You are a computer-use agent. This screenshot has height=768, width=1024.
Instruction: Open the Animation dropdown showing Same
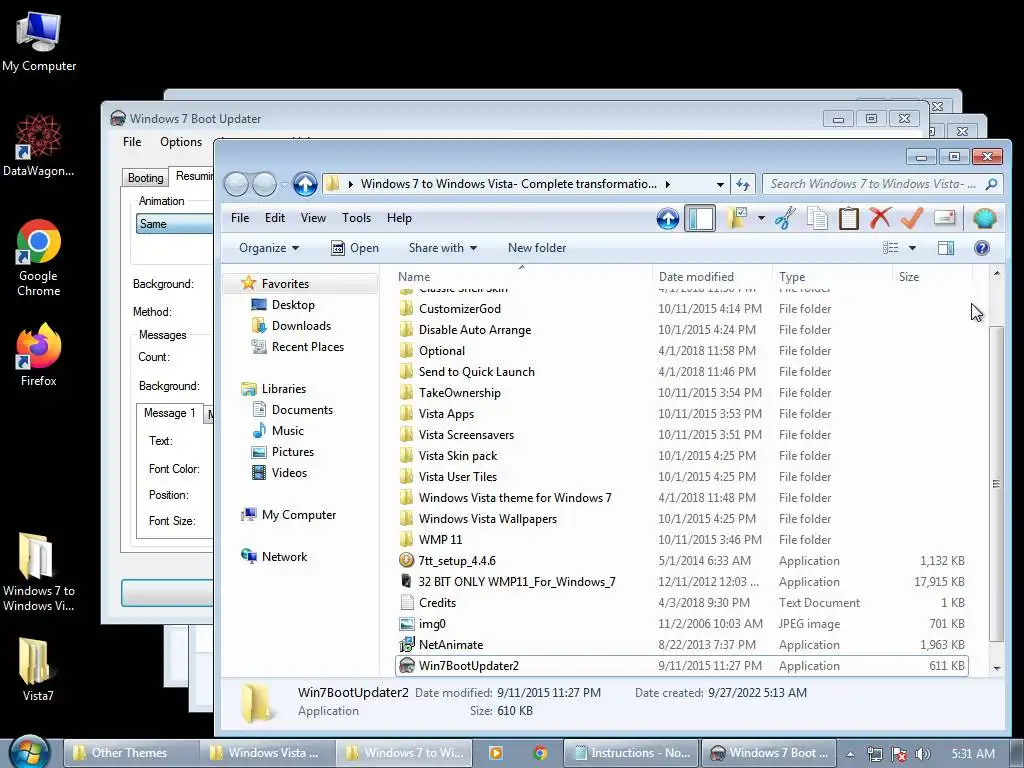(174, 224)
